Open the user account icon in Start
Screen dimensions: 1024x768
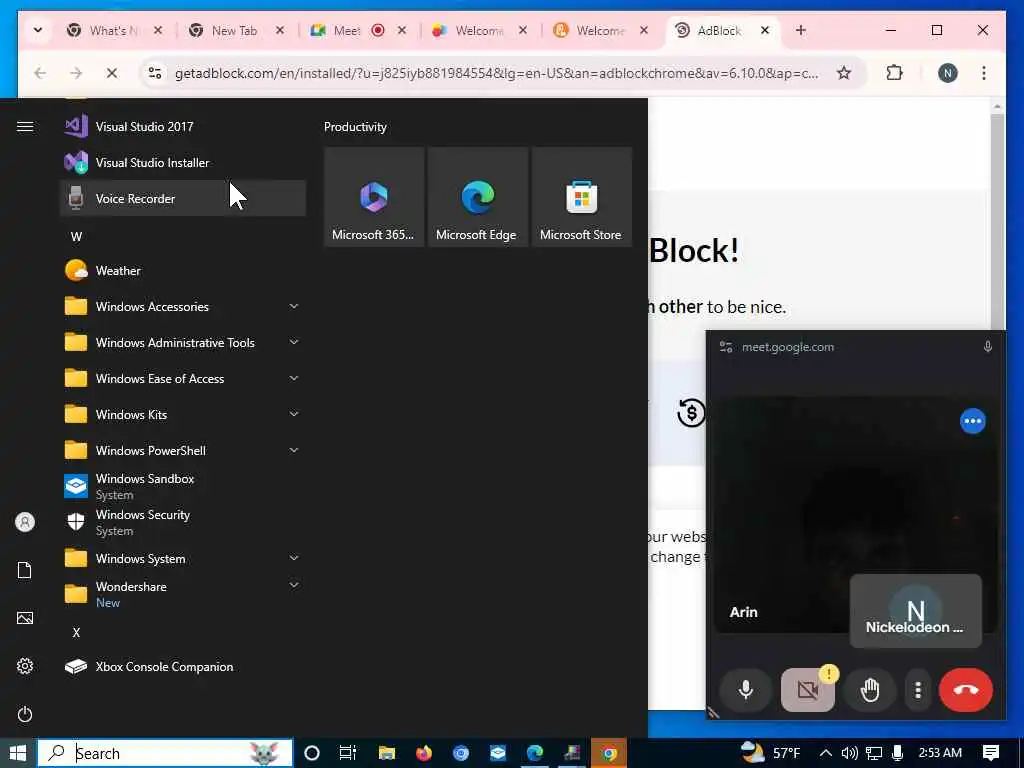(x=25, y=522)
